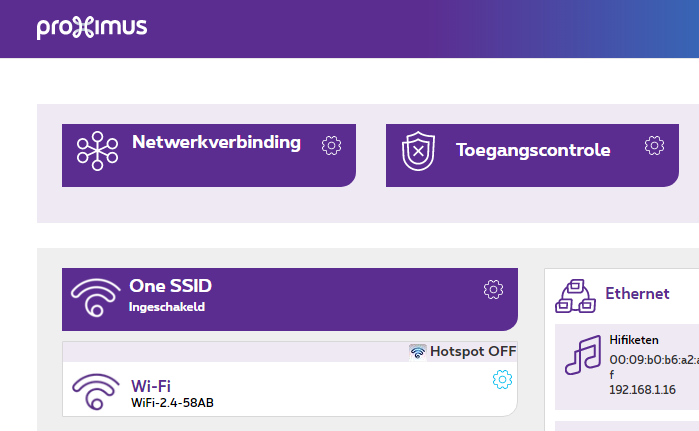Screen dimensions: 699x431
Task: Click the Ethernet heading
Action: click(x=637, y=293)
